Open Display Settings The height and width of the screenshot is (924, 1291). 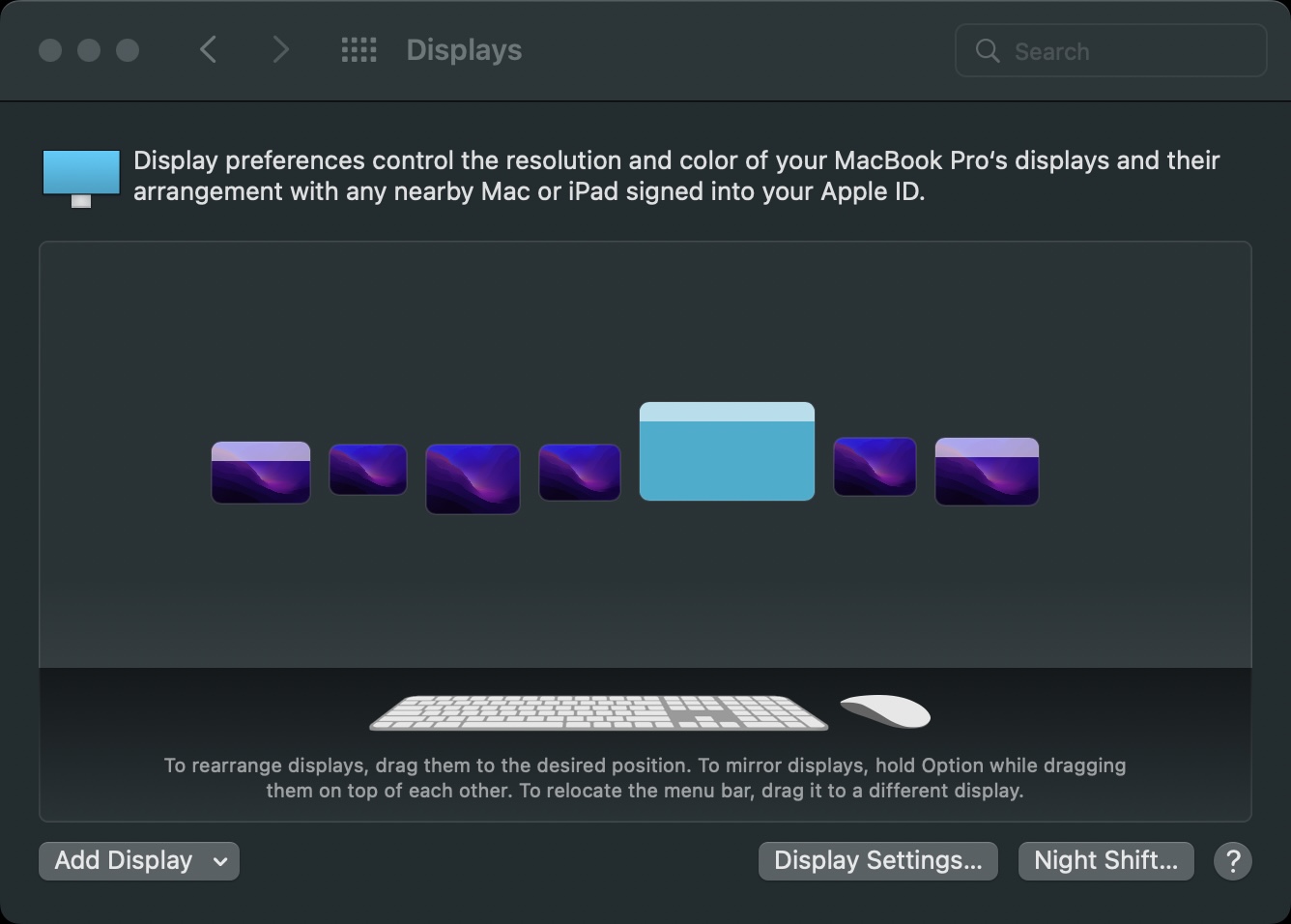coord(877,860)
